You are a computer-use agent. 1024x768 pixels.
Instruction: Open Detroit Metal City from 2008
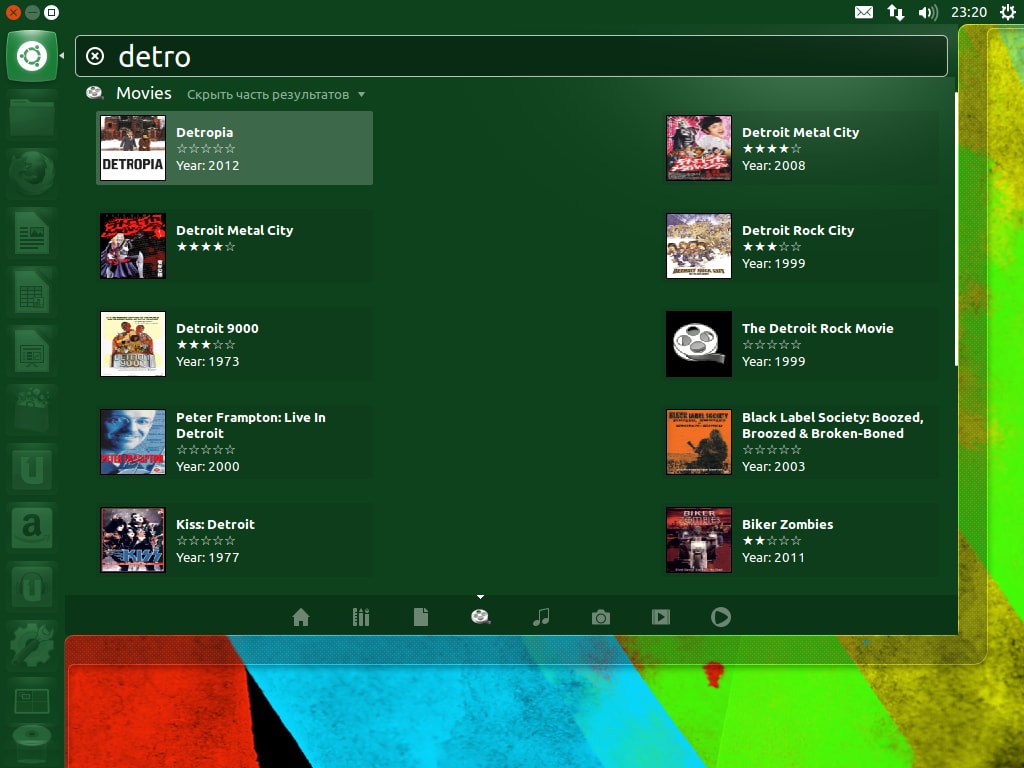pyautogui.click(x=801, y=148)
